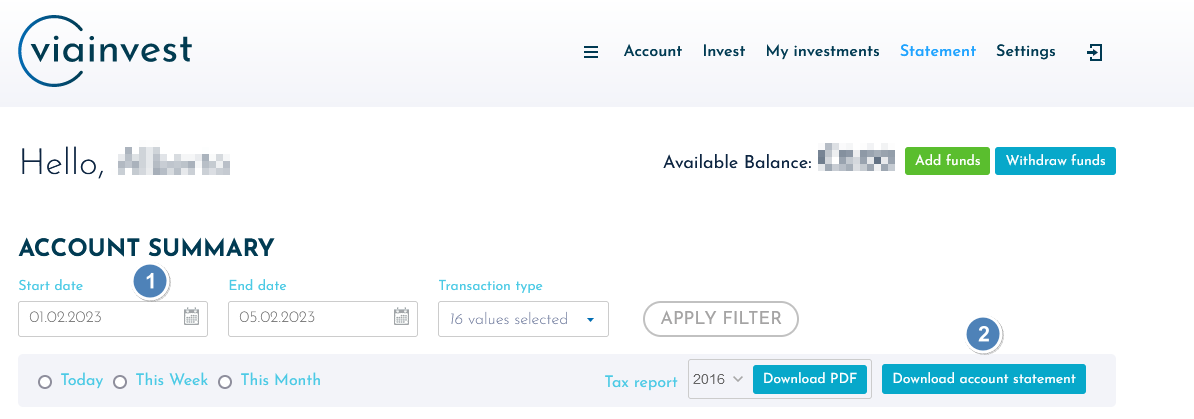Image resolution: width=1194 pixels, height=419 pixels.
Task: Click the dropdown arrow beside 16 values selected
Action: pos(590,320)
